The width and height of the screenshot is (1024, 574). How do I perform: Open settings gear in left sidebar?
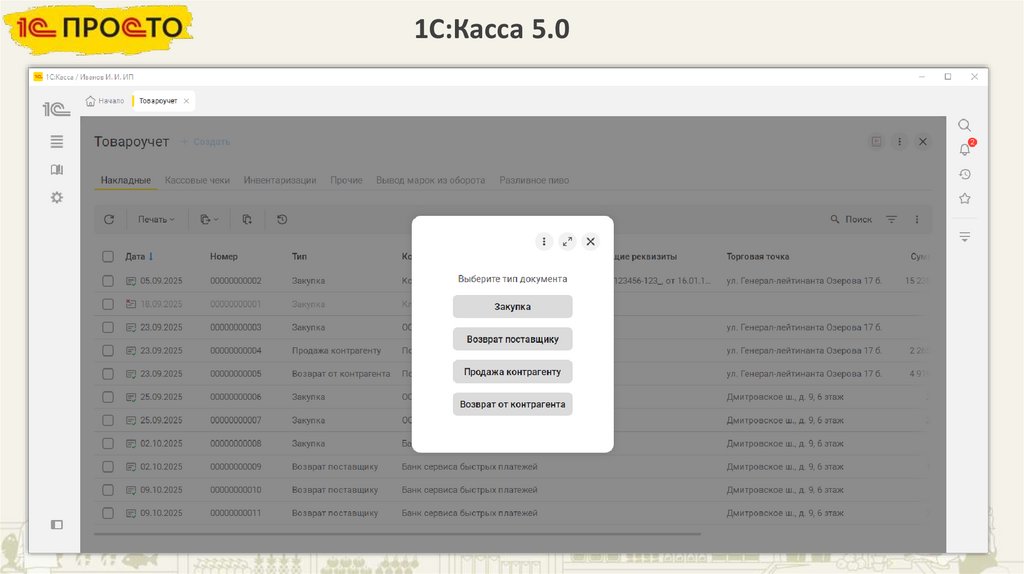coord(57,197)
